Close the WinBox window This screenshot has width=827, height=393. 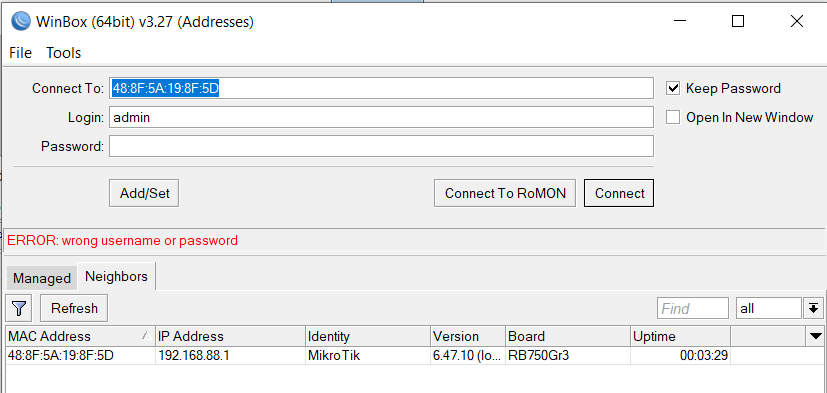[x=796, y=21]
